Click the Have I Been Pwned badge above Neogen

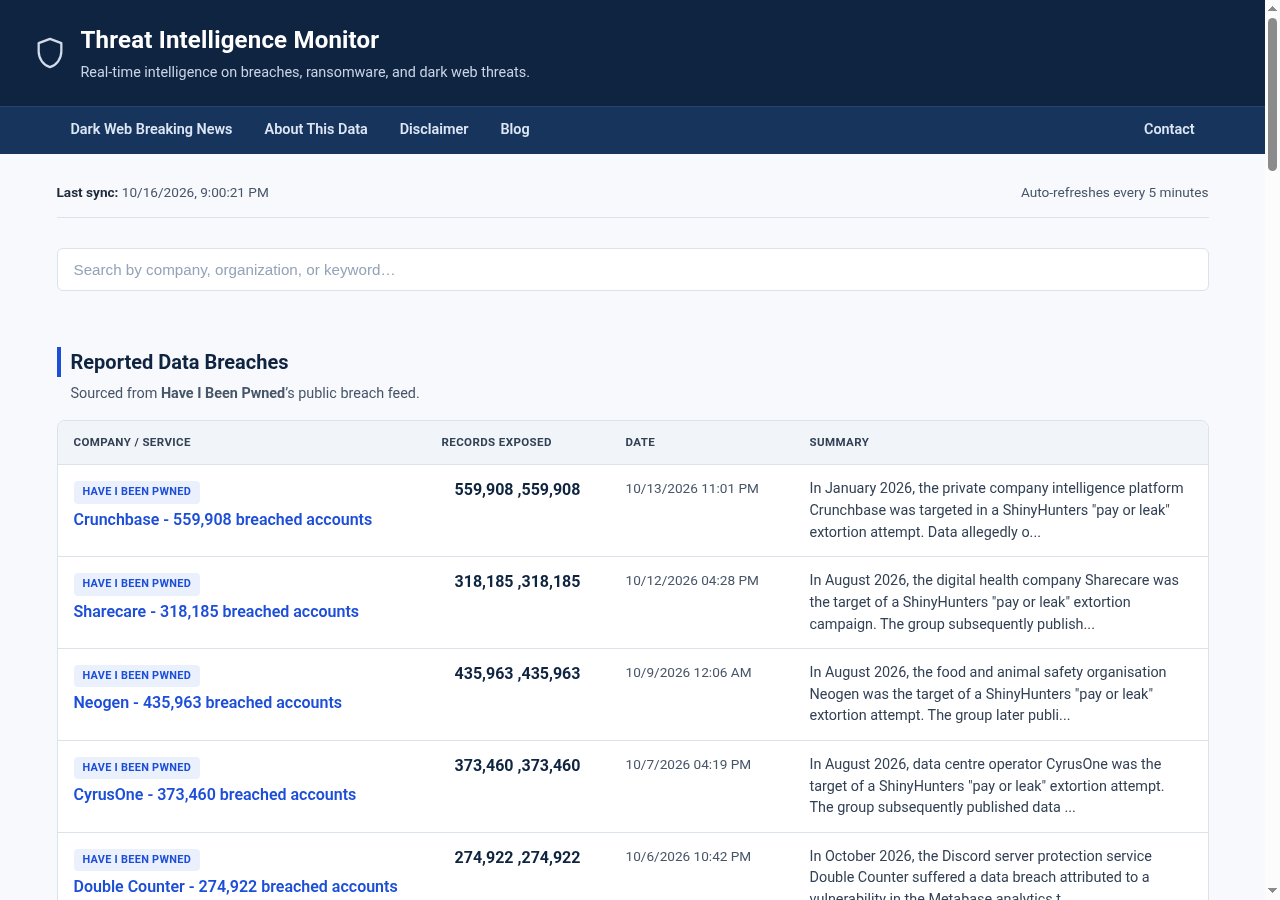pyautogui.click(x=137, y=676)
